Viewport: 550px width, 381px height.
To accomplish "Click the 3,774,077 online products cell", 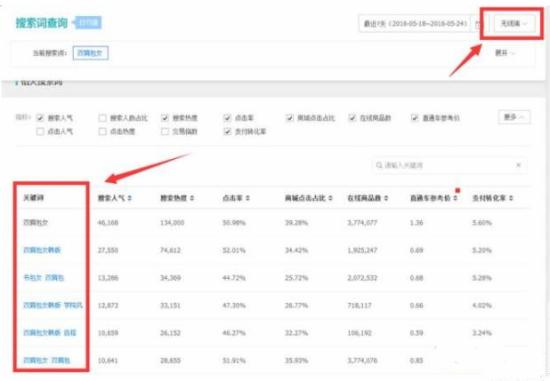I will tap(362, 223).
